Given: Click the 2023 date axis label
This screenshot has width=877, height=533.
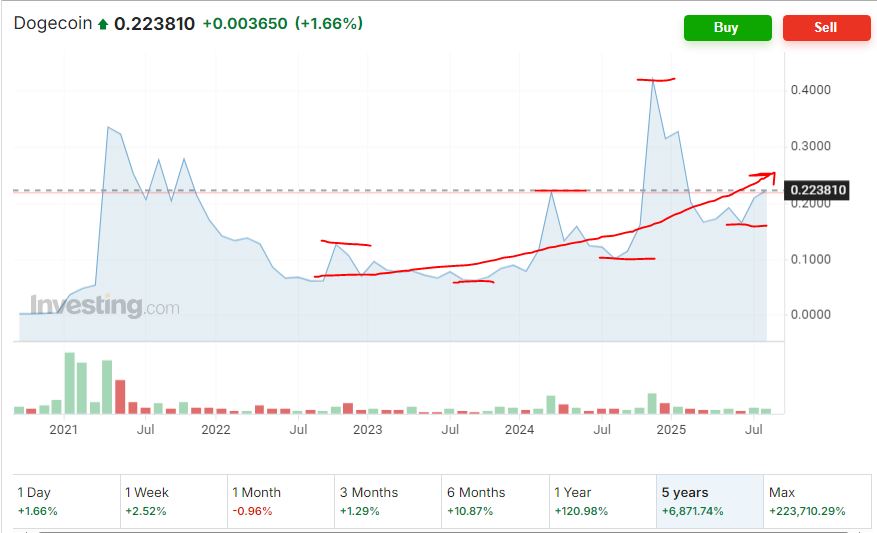Looking at the screenshot, I should pos(367,430).
